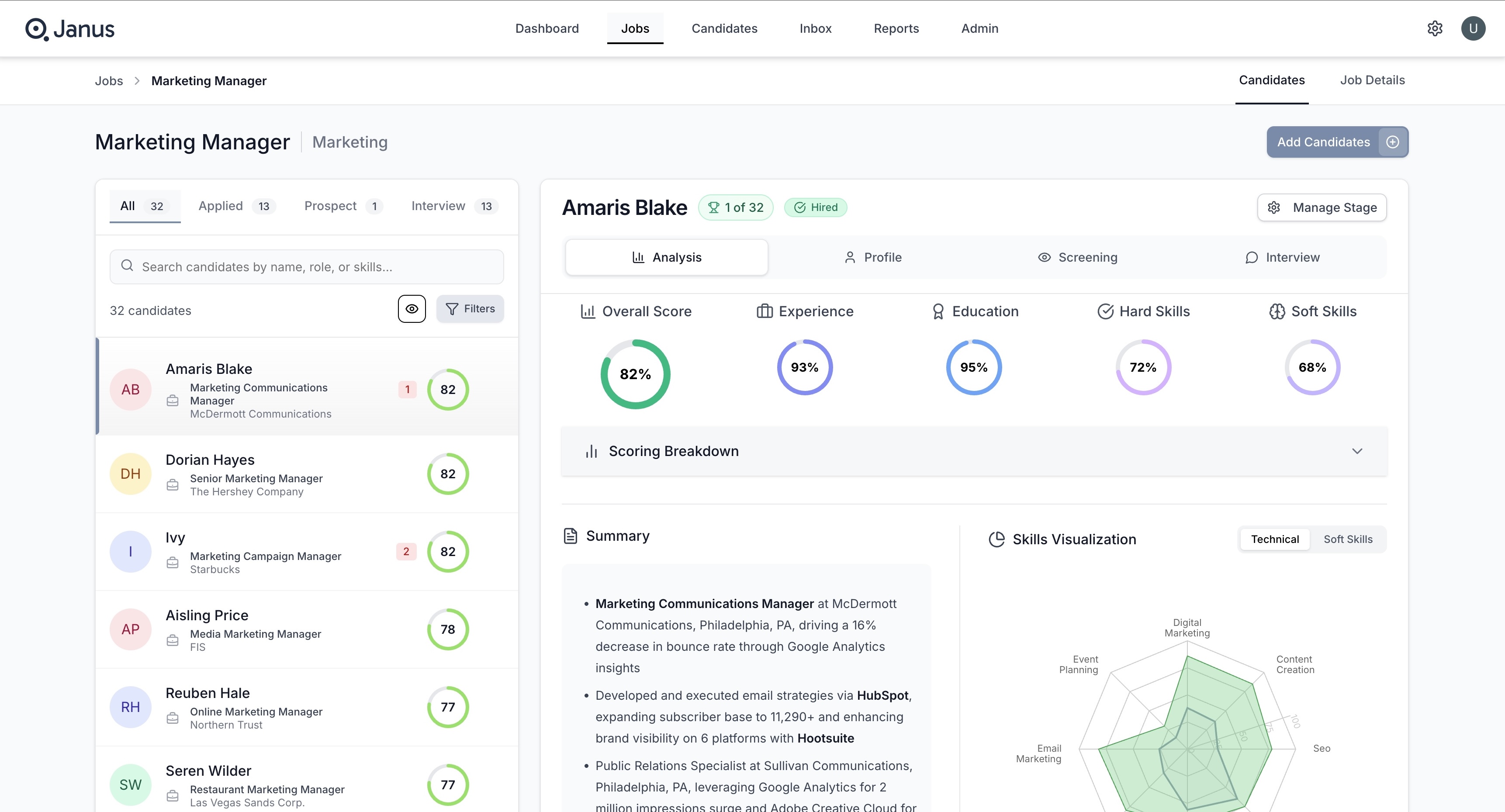The height and width of the screenshot is (812, 1505).
Task: Open the Inbox menu item
Action: point(816,28)
